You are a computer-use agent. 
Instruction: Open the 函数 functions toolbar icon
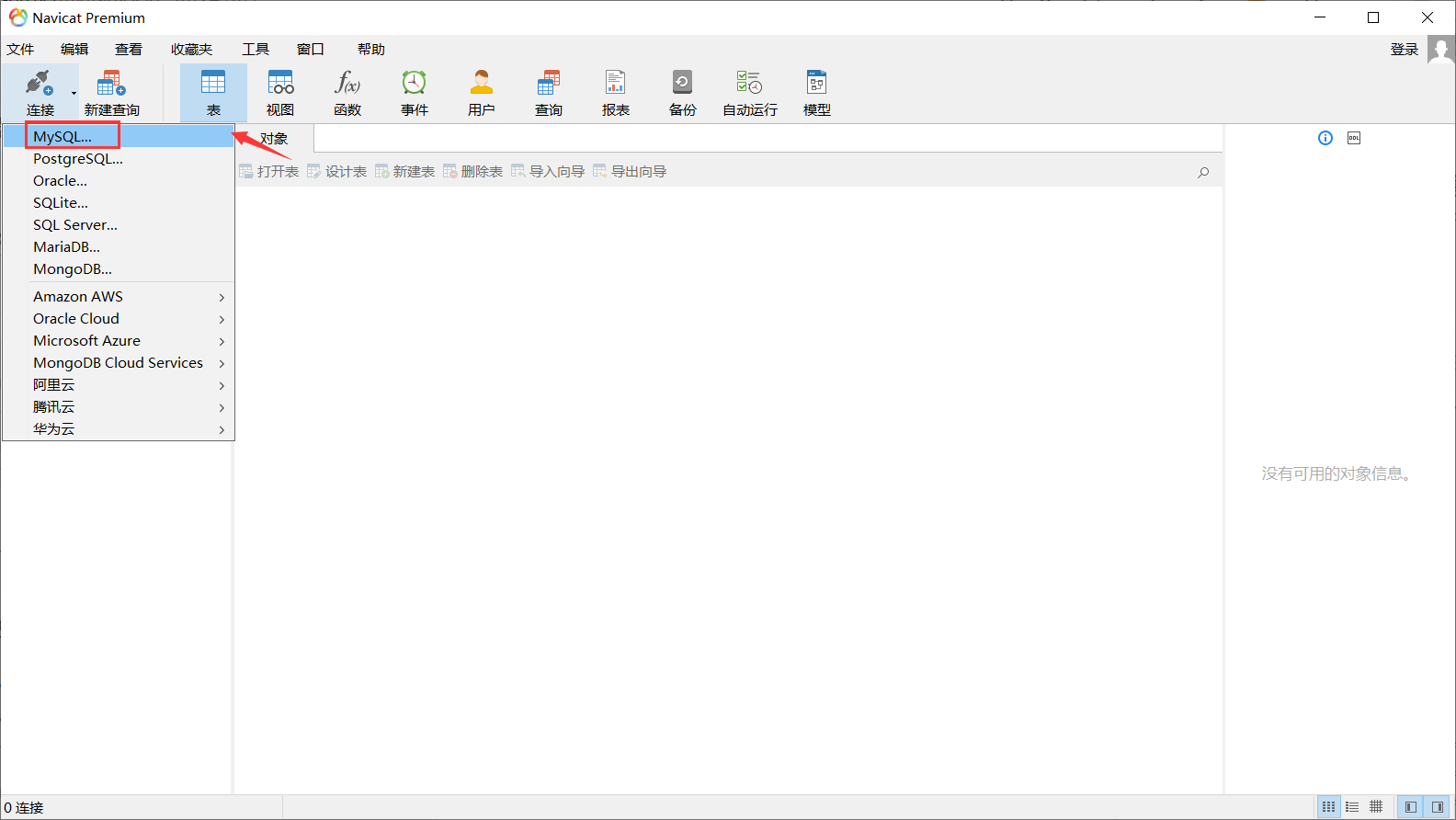click(347, 83)
